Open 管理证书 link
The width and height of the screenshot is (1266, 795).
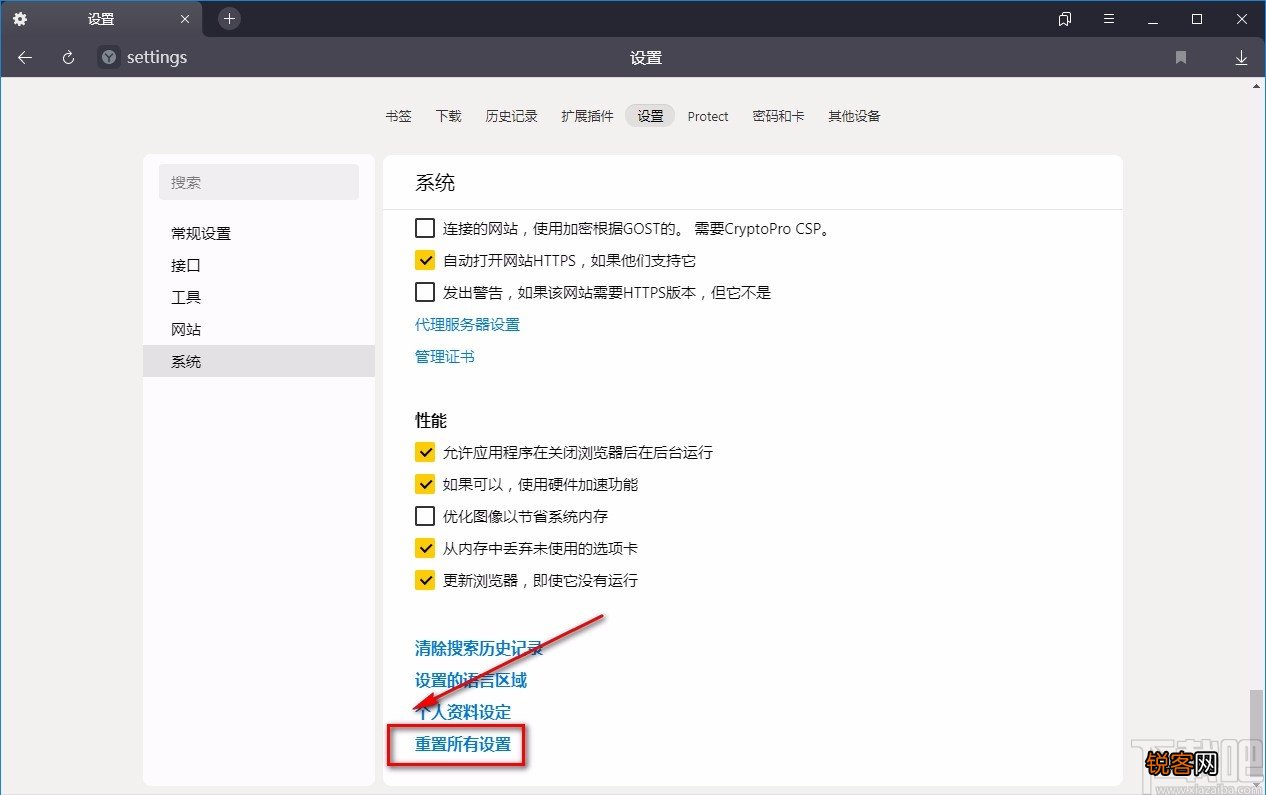point(445,356)
